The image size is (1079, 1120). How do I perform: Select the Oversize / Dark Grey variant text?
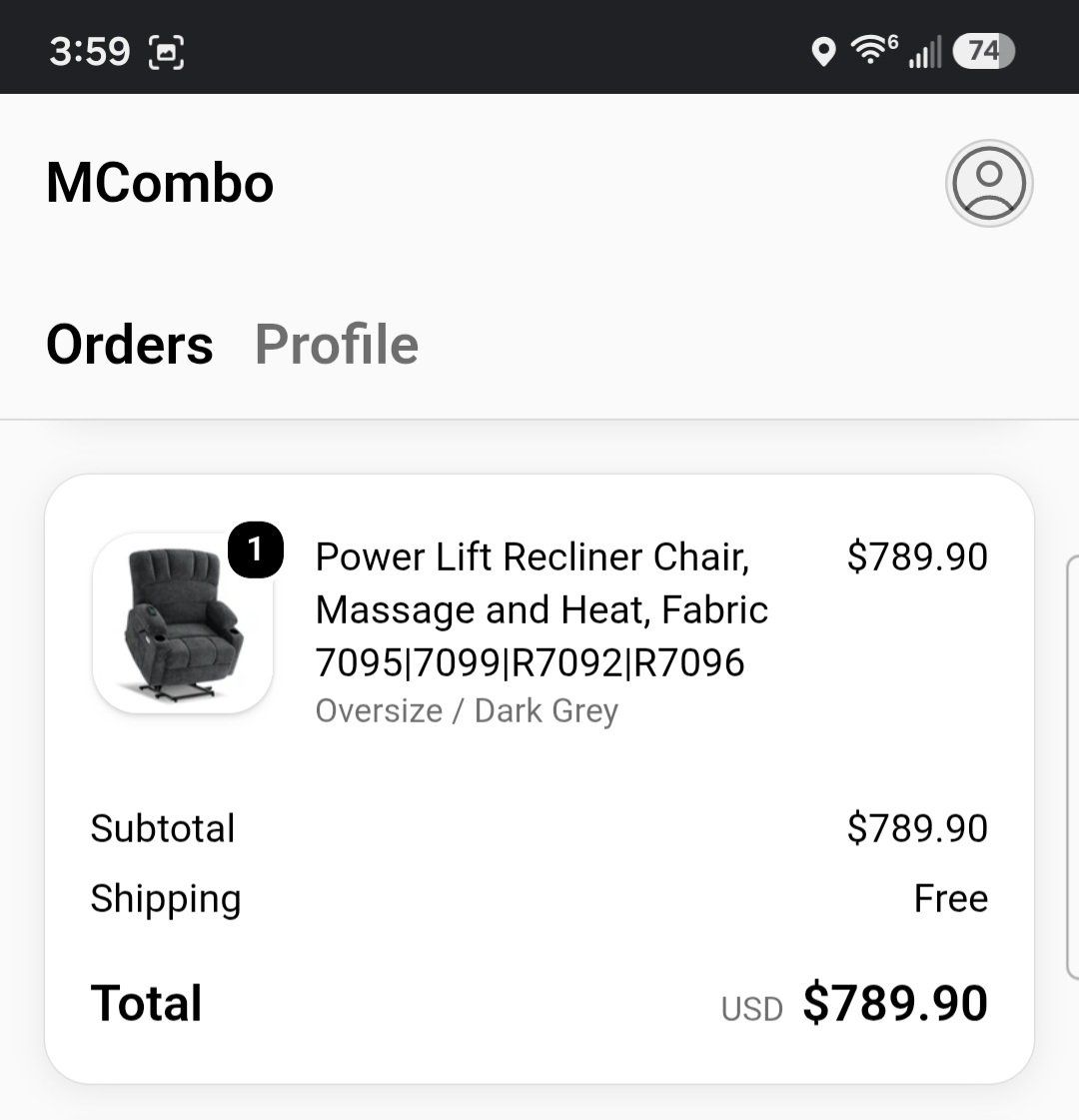point(467,710)
